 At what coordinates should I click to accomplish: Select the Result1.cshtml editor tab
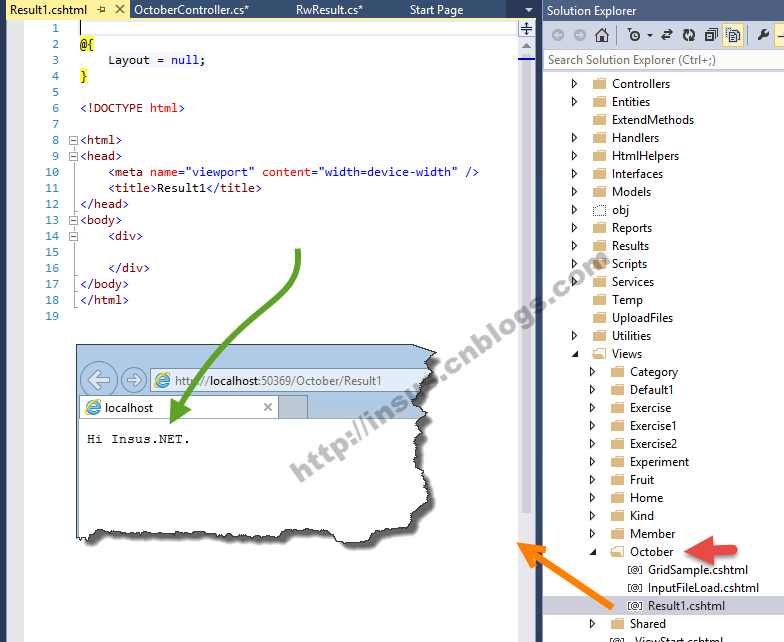tap(48, 10)
